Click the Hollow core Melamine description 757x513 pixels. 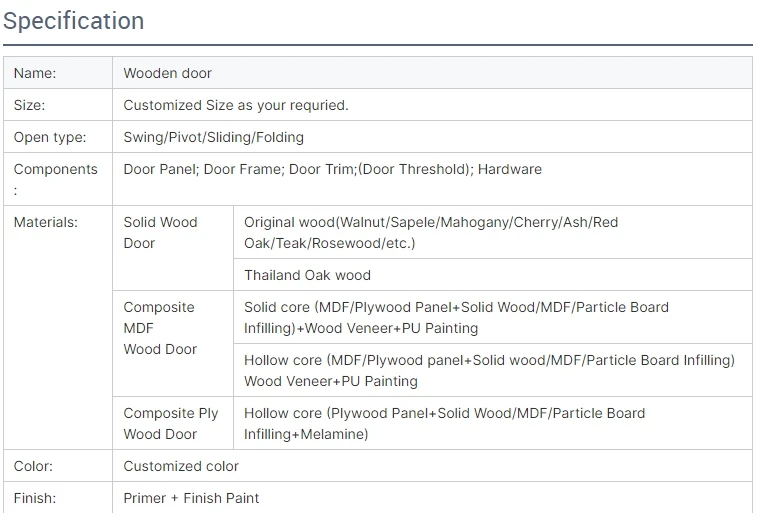tap(445, 423)
